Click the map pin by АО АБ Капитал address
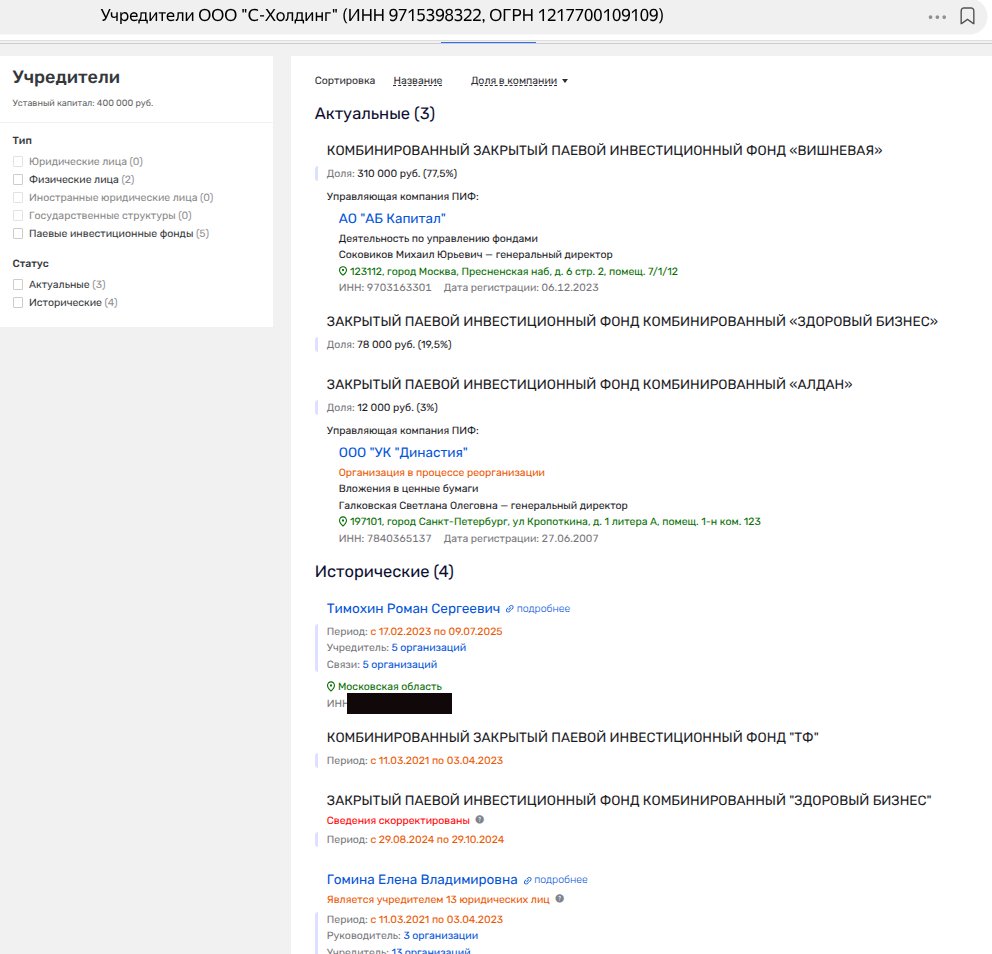Image resolution: width=992 pixels, height=954 pixels. 343,271
